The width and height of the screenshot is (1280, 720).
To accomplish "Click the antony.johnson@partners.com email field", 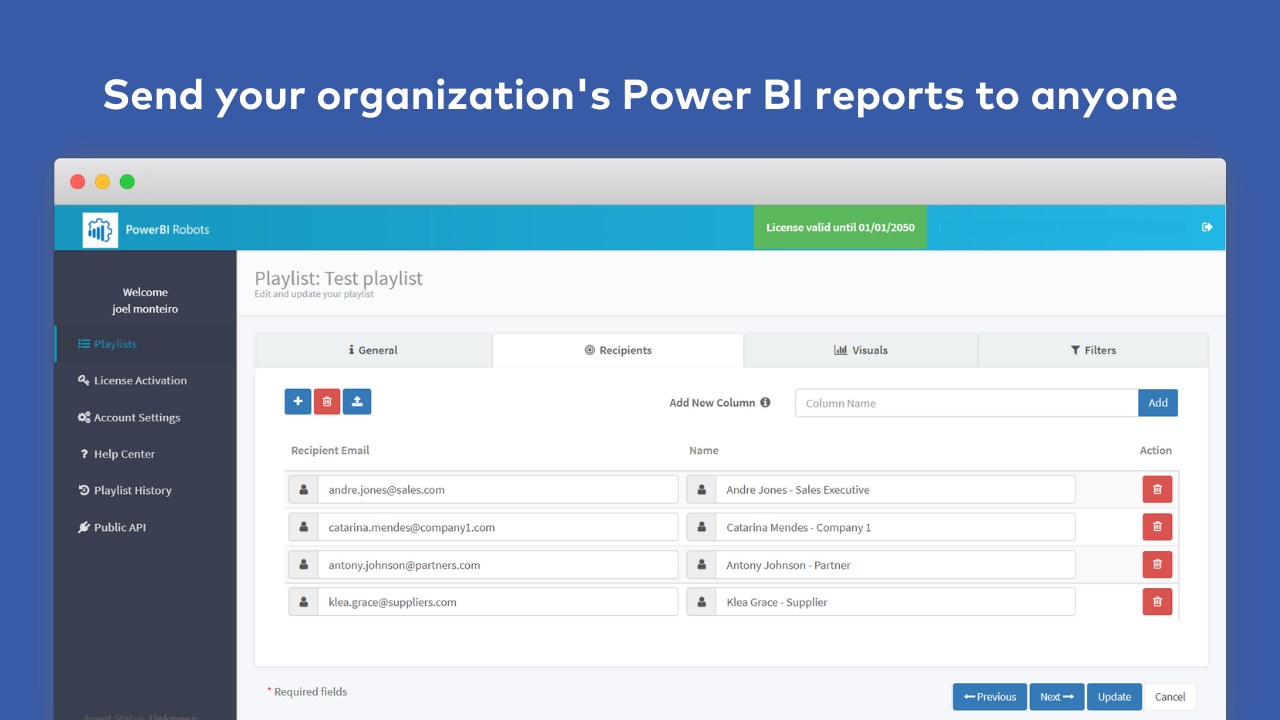I will (498, 565).
